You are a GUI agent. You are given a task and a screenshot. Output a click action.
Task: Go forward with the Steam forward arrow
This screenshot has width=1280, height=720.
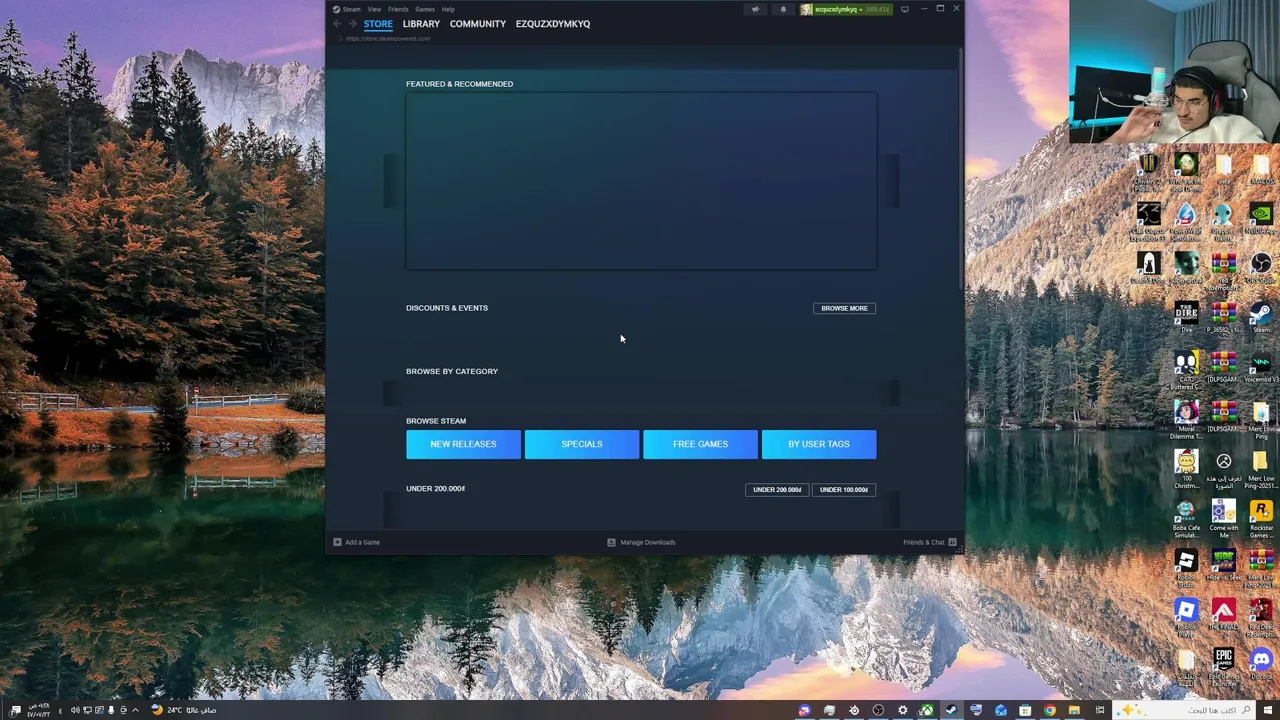(352, 24)
